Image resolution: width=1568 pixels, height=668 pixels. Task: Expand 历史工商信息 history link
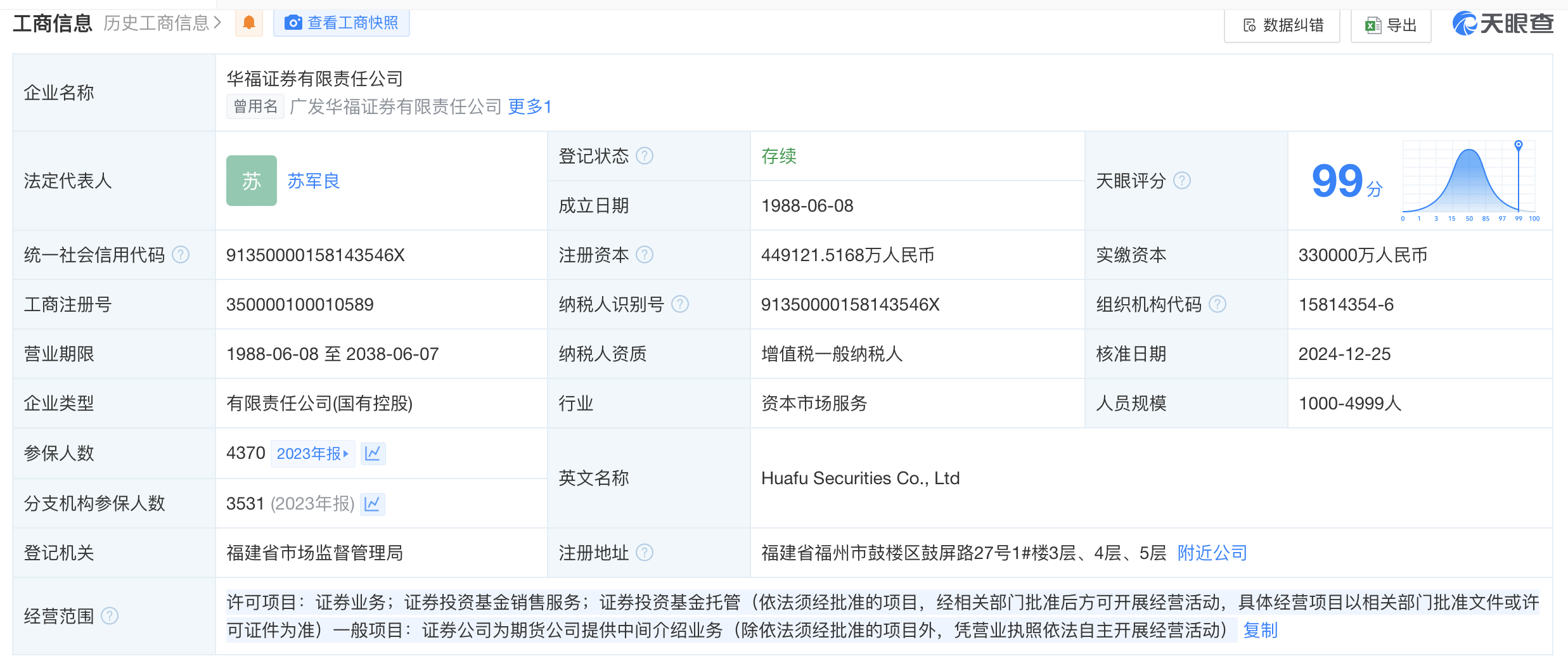click(162, 23)
